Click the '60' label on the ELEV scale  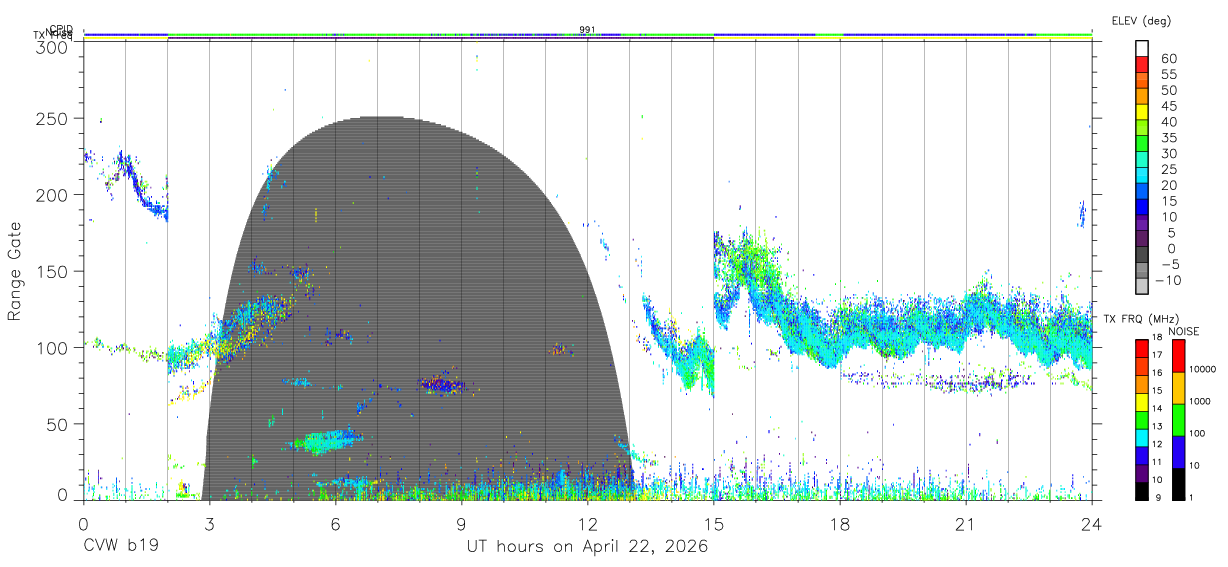(x=1168, y=58)
